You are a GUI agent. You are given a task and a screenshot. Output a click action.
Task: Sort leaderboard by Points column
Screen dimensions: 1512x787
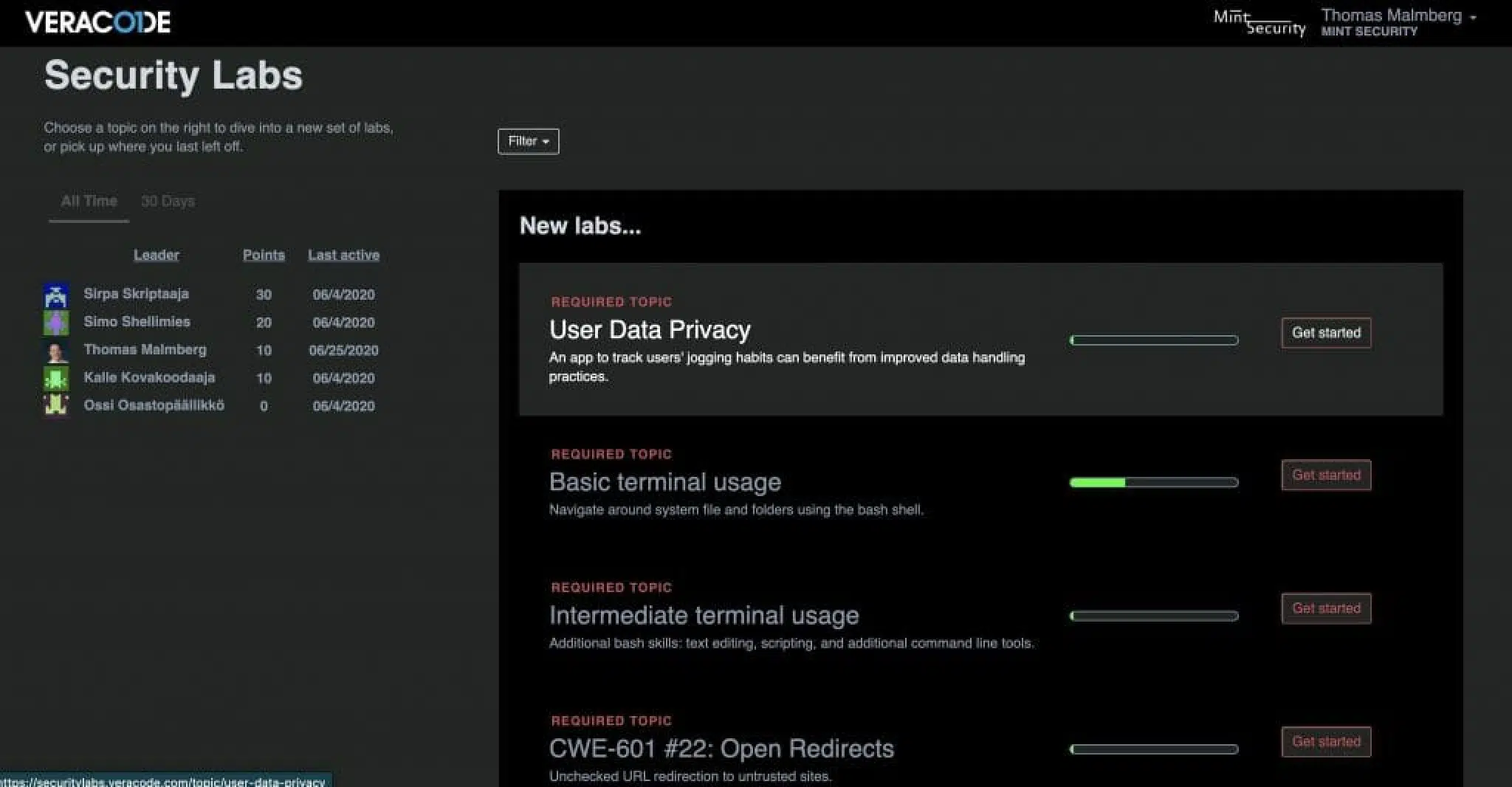tap(264, 255)
